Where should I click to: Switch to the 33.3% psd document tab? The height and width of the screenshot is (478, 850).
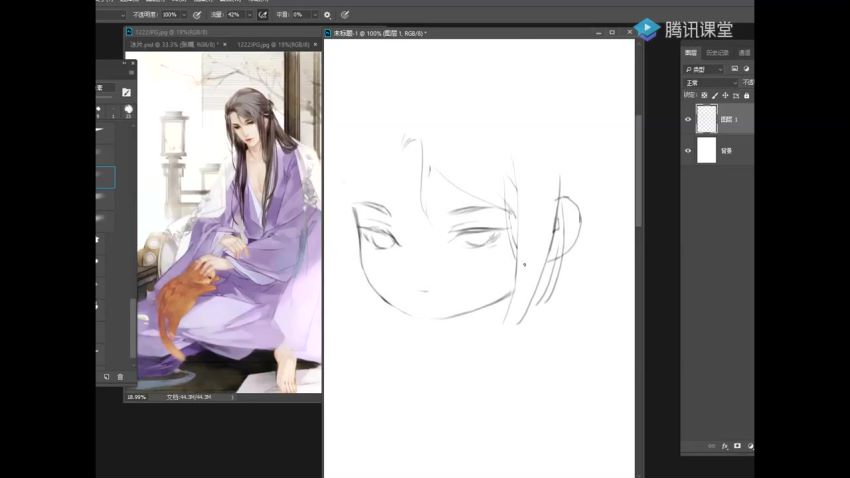(x=175, y=44)
